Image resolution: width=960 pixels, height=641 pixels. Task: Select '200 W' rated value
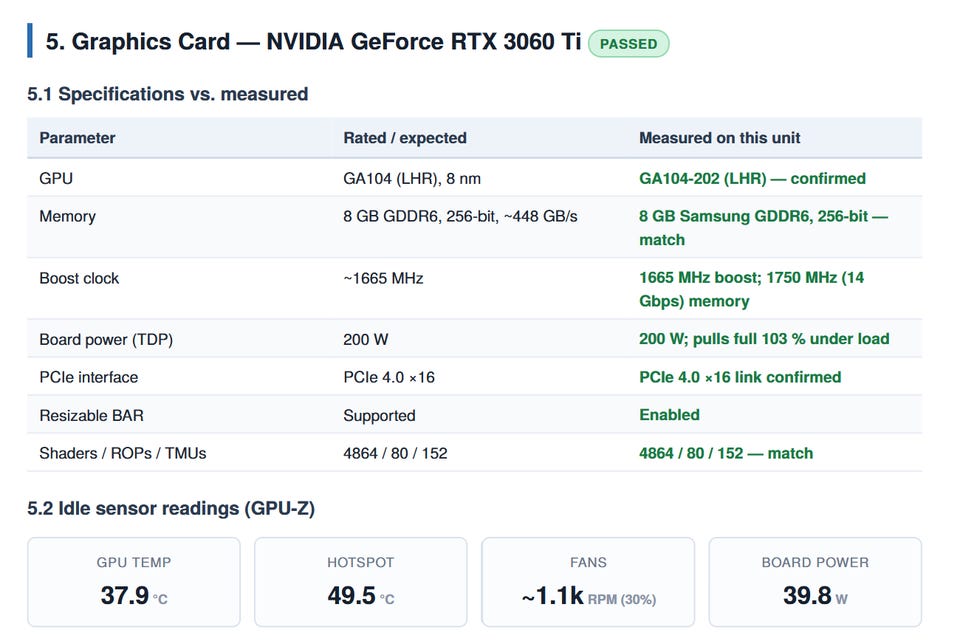[x=366, y=339]
